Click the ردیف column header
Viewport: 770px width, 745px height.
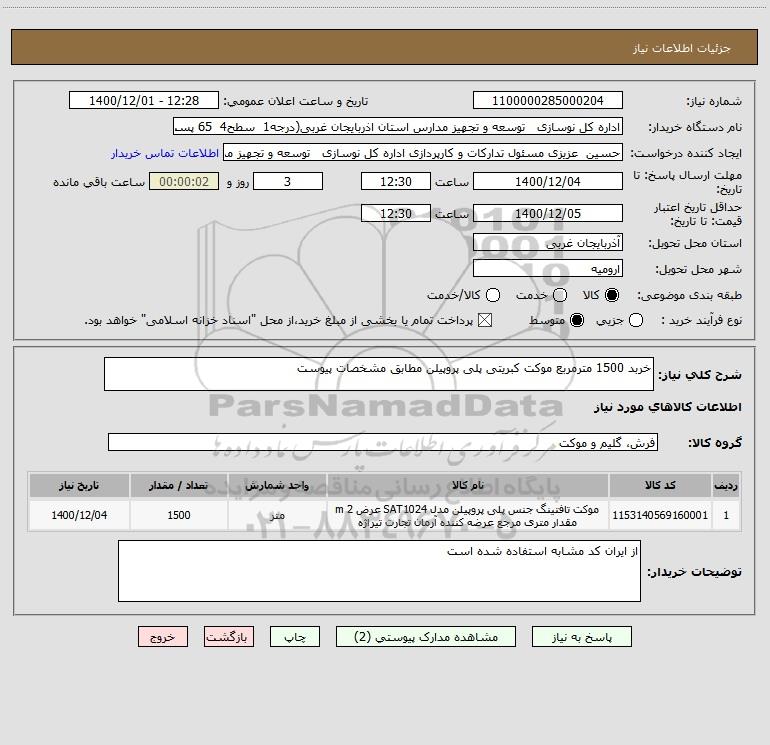click(726, 485)
